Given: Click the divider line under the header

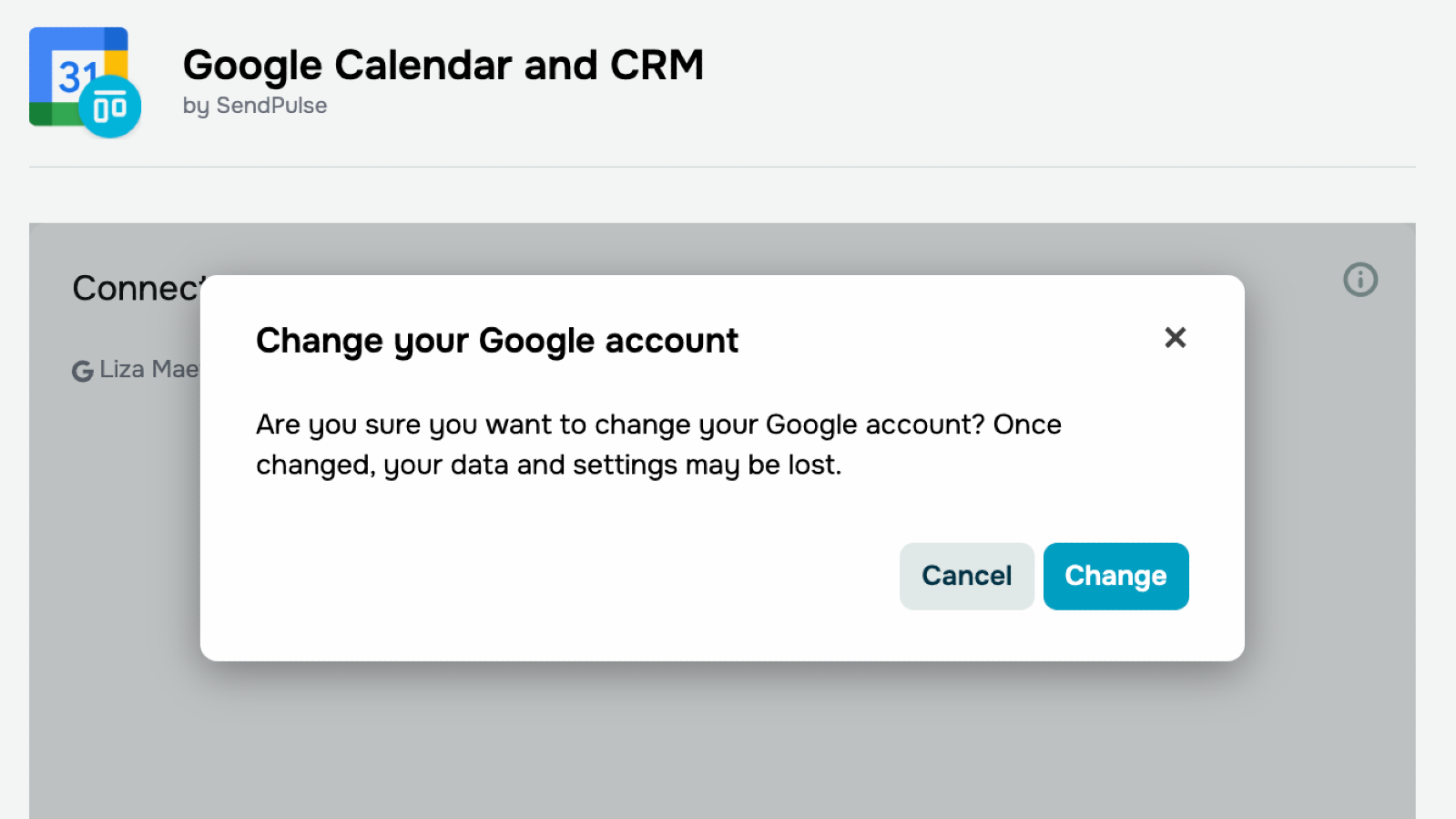Looking at the screenshot, I should (x=721, y=167).
